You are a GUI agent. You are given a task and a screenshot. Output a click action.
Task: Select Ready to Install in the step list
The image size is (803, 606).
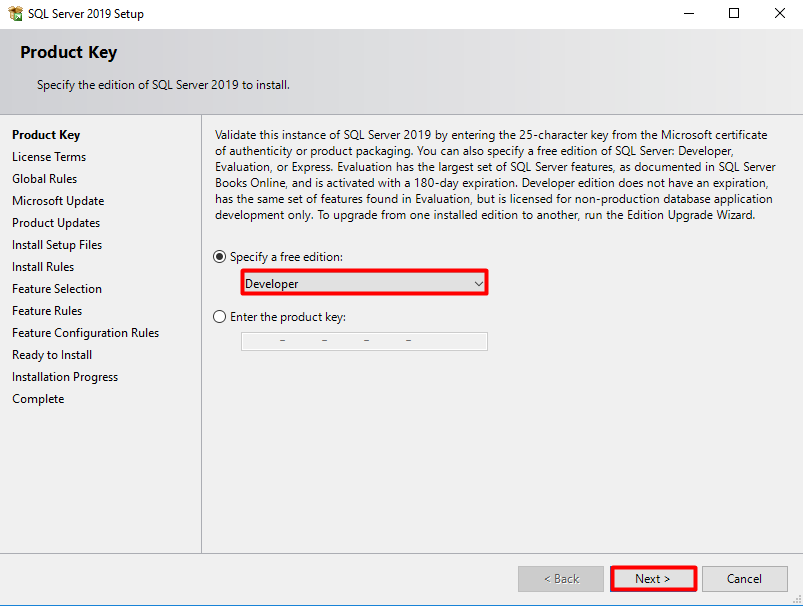tap(52, 355)
